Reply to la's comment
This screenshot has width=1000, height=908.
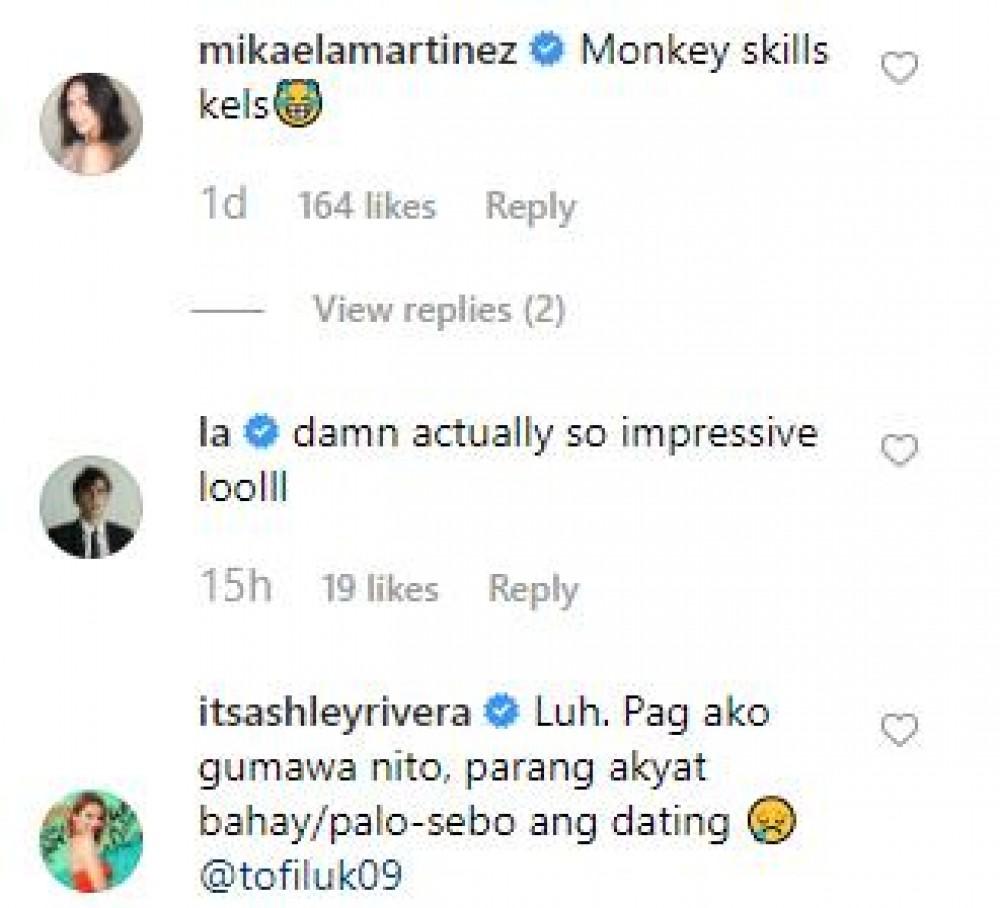[533, 589]
